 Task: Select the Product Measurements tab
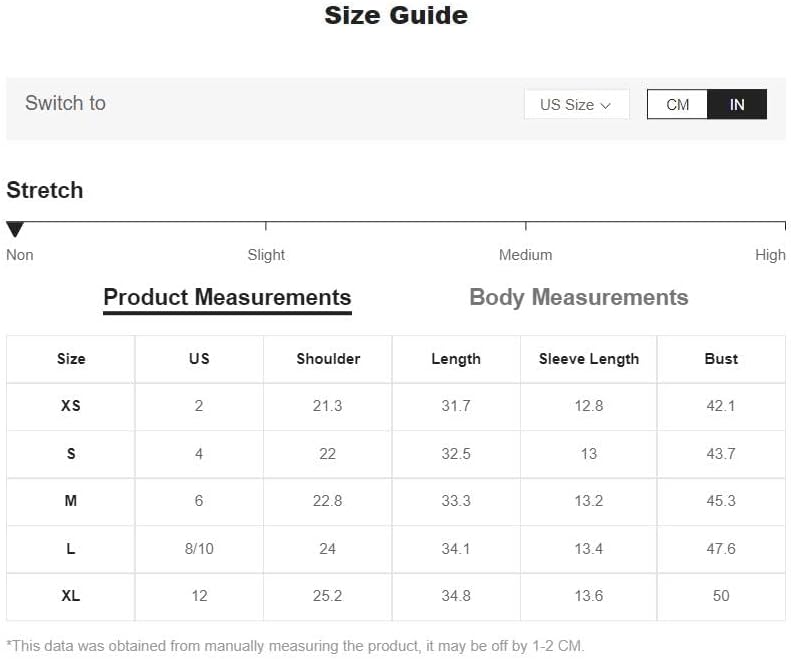pos(227,297)
